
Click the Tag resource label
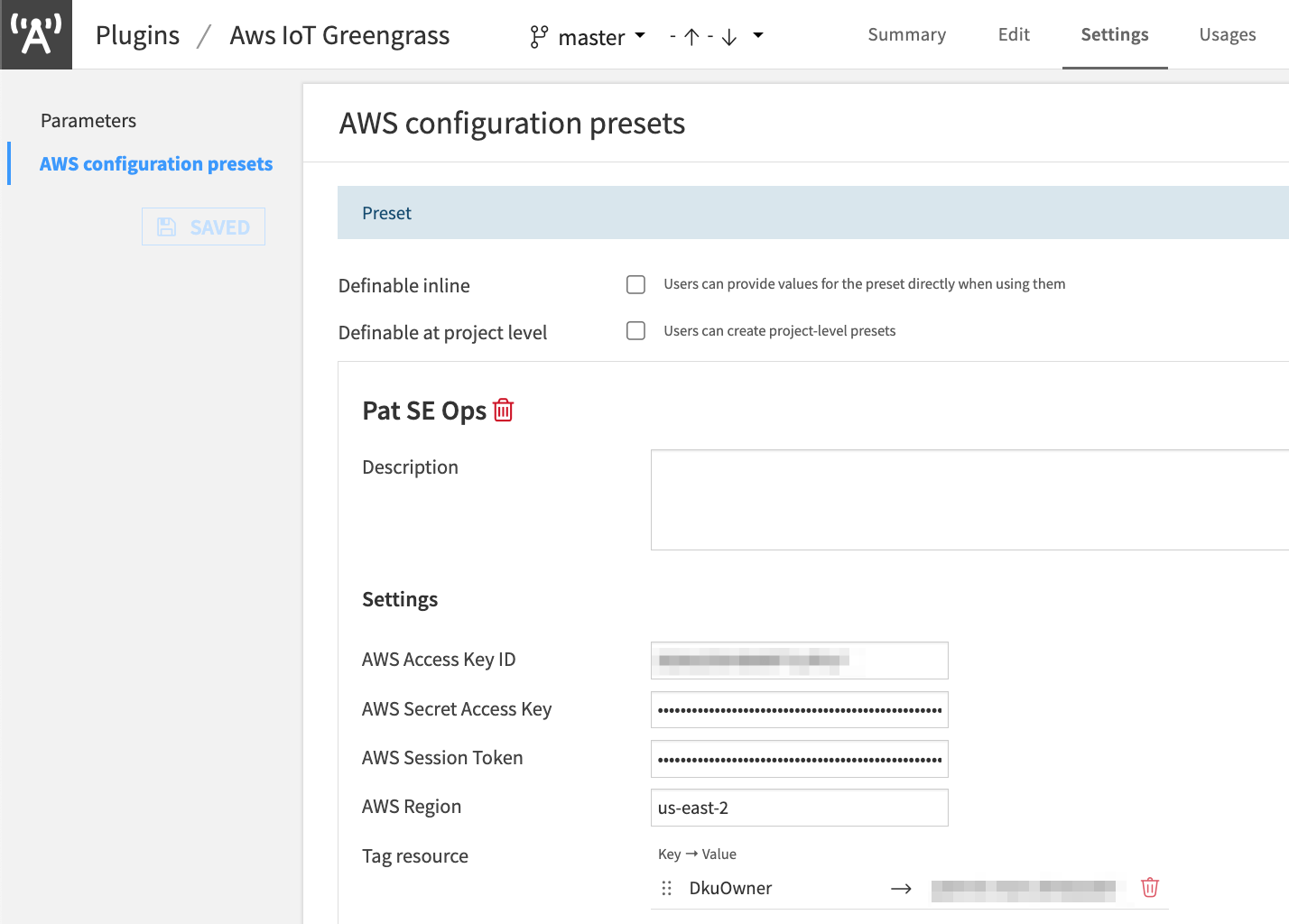[x=415, y=856]
